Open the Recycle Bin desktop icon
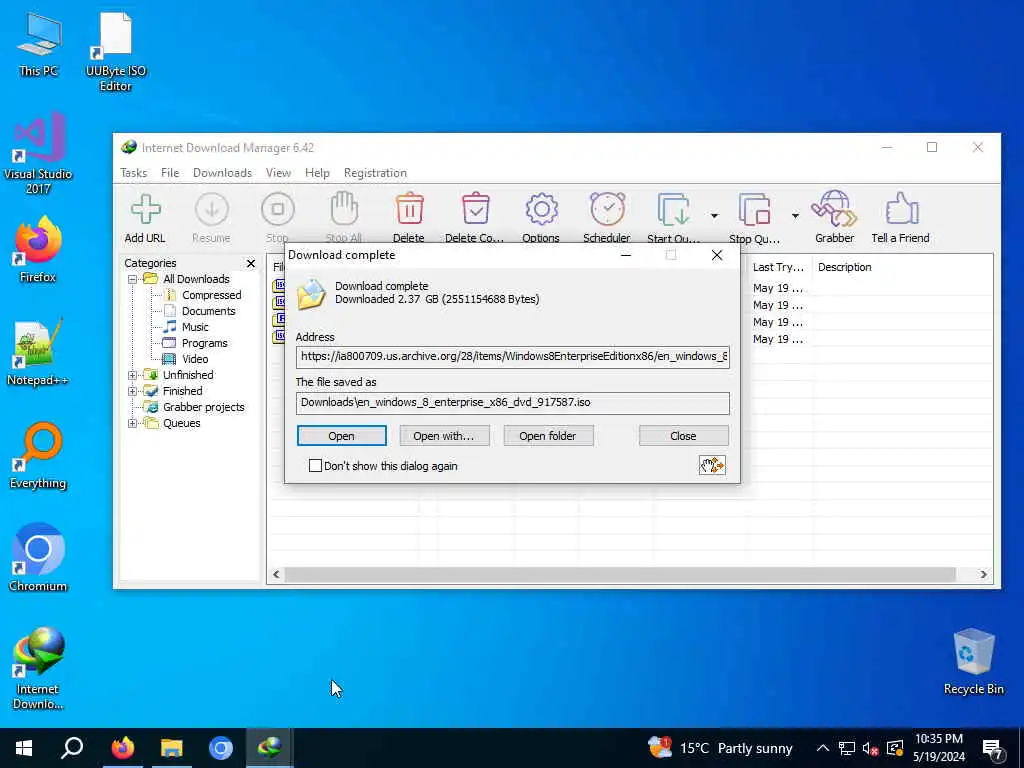Screen dimensions: 1024x768 [974, 662]
